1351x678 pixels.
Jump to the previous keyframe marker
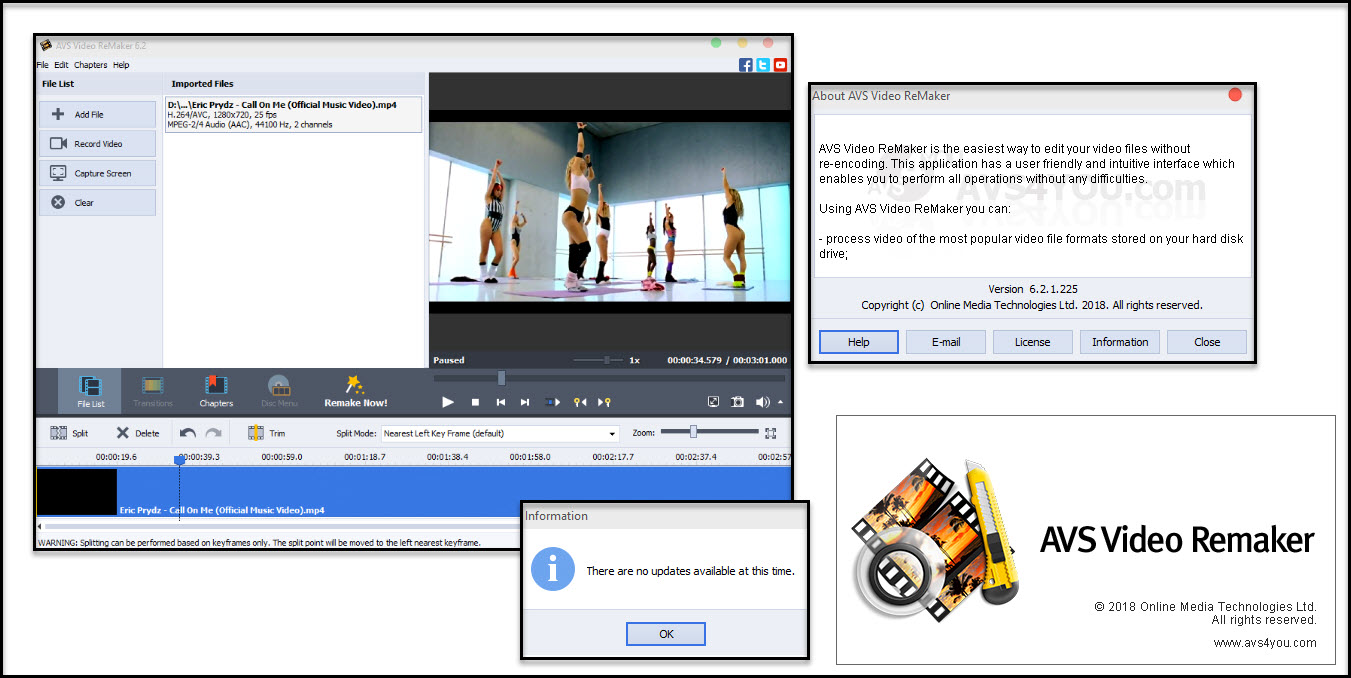[x=579, y=402]
